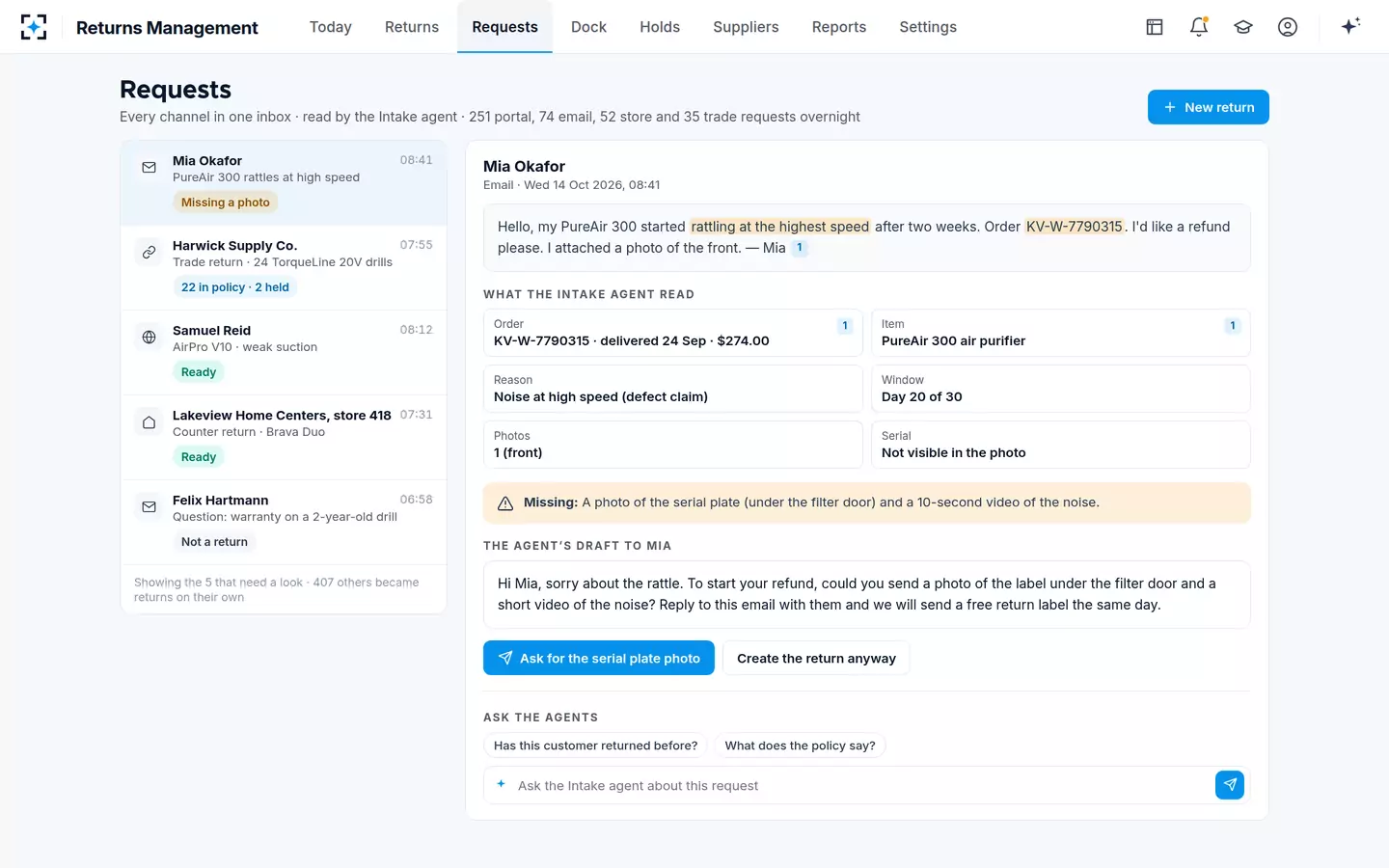This screenshot has width=1389, height=868.
Task: Click the 'Not visible in the photo' serial value
Action: (954, 452)
